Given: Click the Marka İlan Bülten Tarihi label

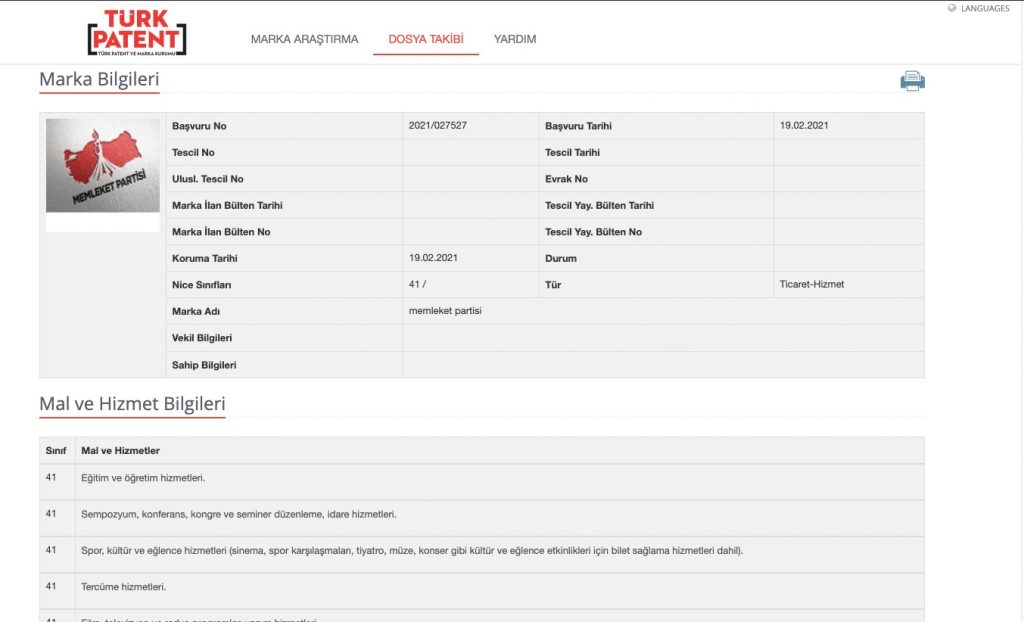Looking at the screenshot, I should [x=227, y=205].
